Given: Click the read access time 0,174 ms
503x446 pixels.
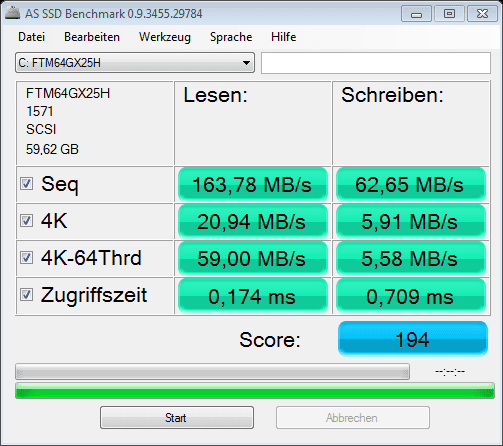Looking at the screenshot, I should tap(252, 296).
